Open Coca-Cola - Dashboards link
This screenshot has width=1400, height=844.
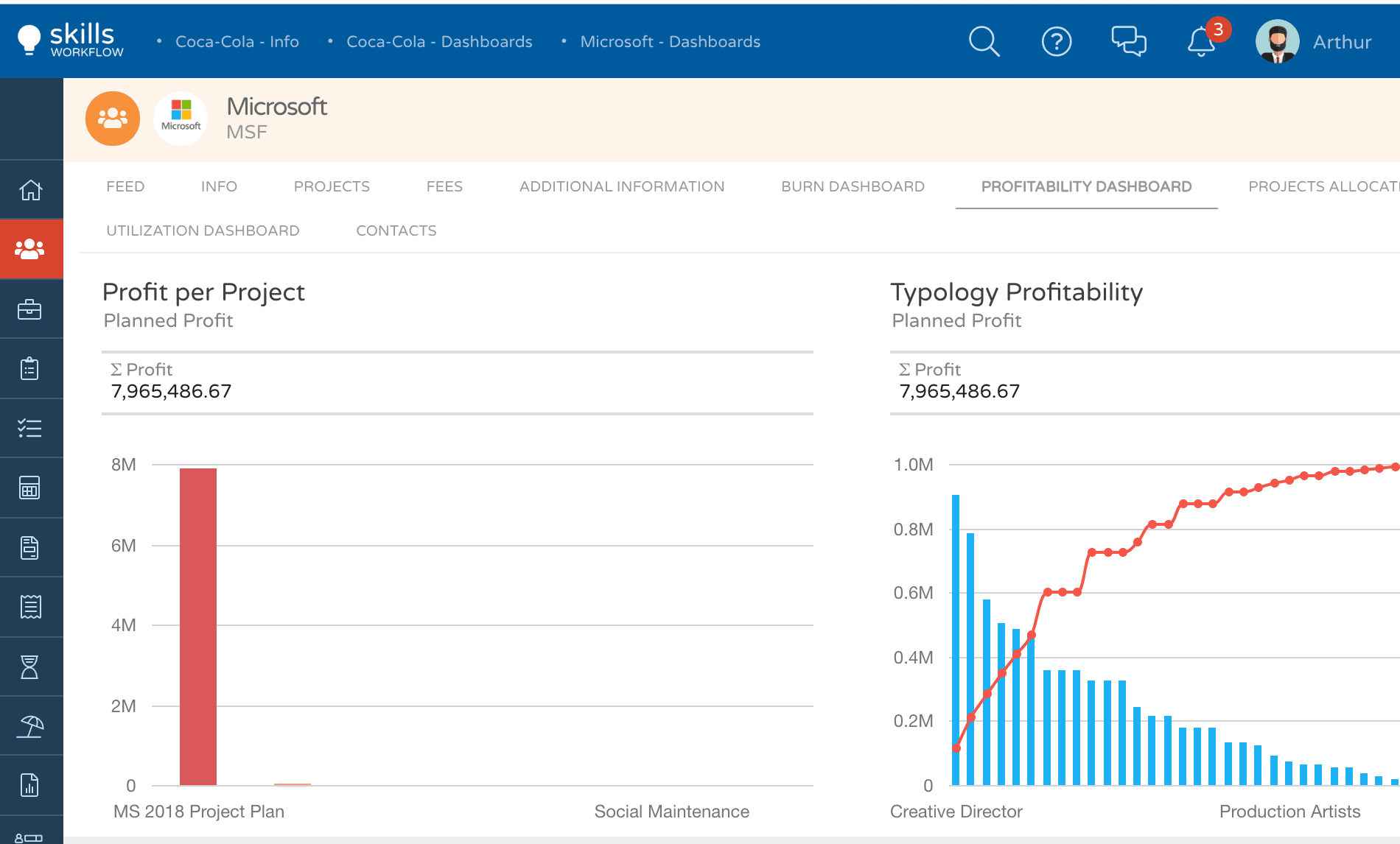point(439,42)
